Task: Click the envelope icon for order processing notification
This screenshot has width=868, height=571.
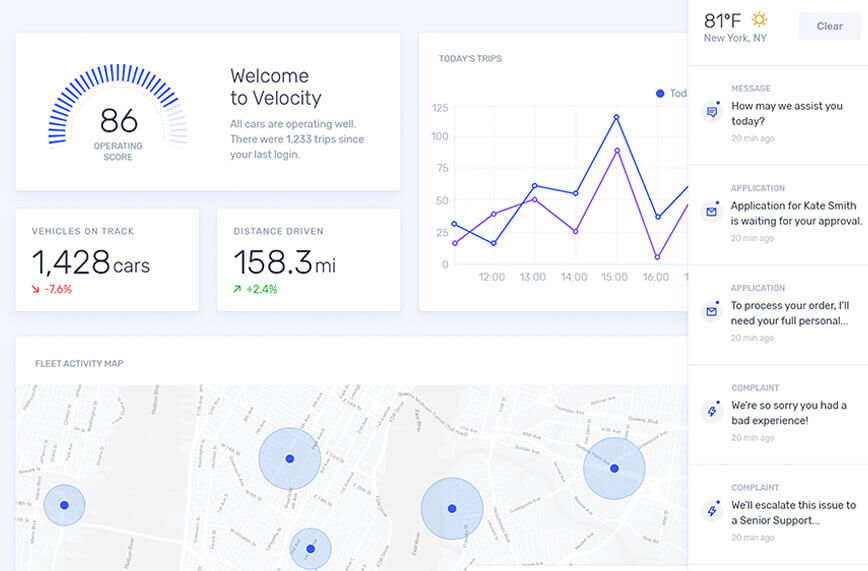Action: coord(712,312)
